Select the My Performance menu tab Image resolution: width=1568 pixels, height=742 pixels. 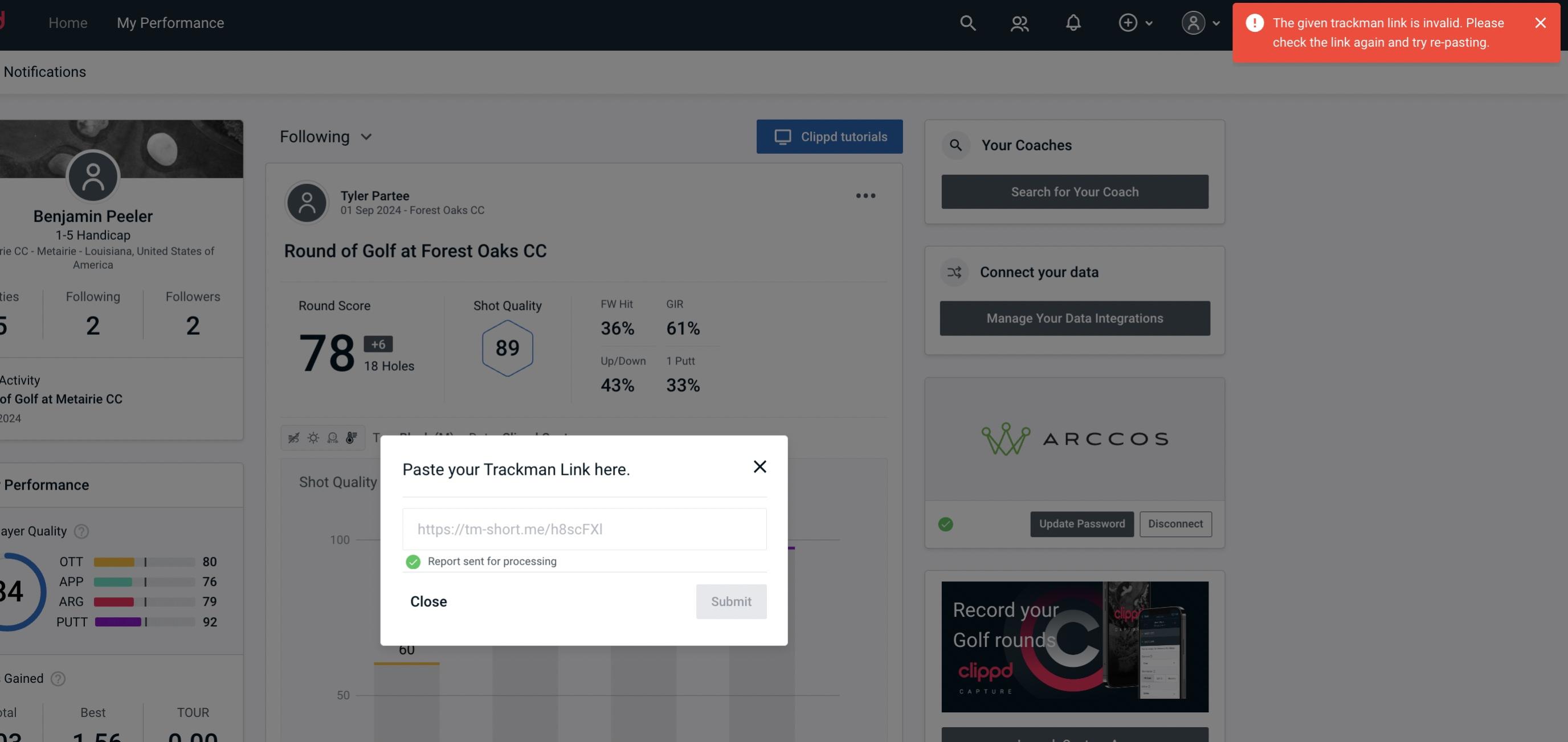point(171,22)
